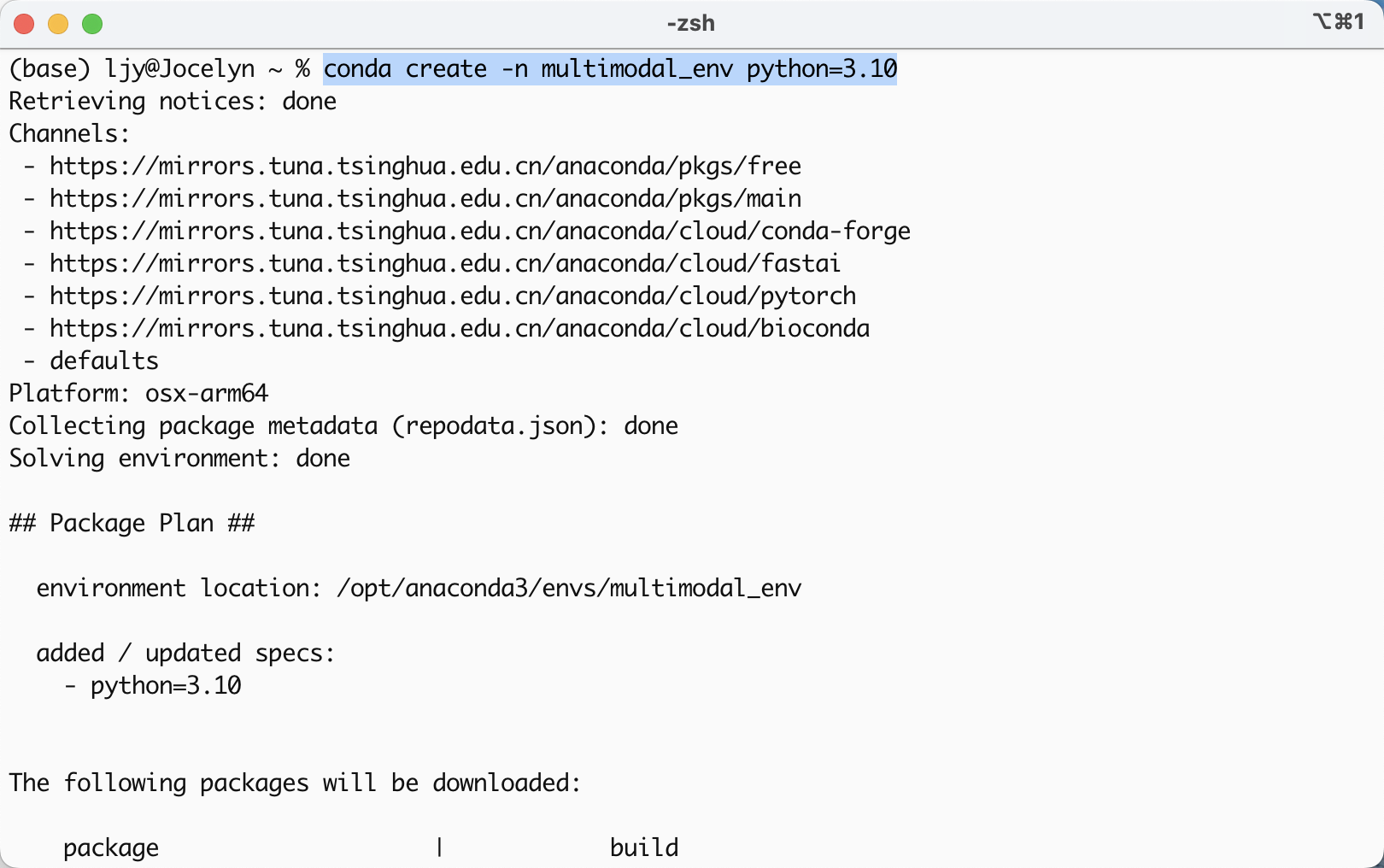Viewport: 1384px width, 868px height.
Task: Click the 'Collecting package metadata (repodata.json): done' line
Action: pyautogui.click(x=343, y=425)
